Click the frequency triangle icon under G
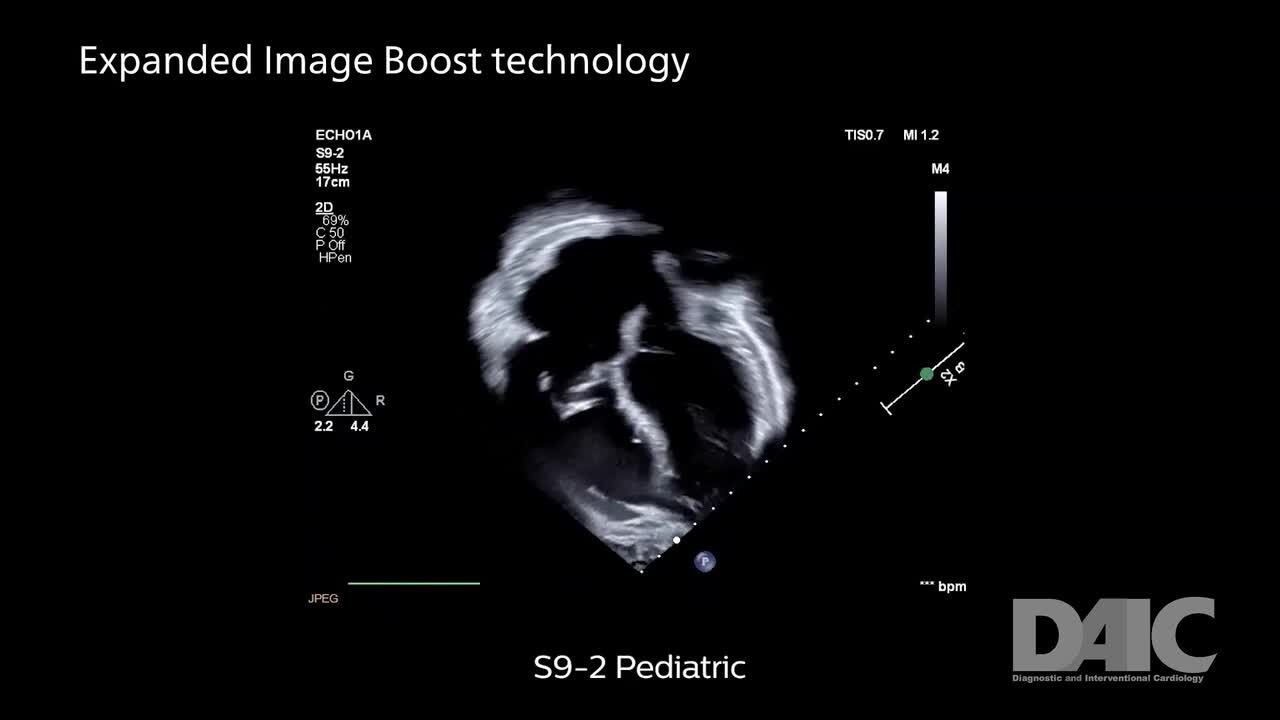1280x720 pixels. [349, 402]
